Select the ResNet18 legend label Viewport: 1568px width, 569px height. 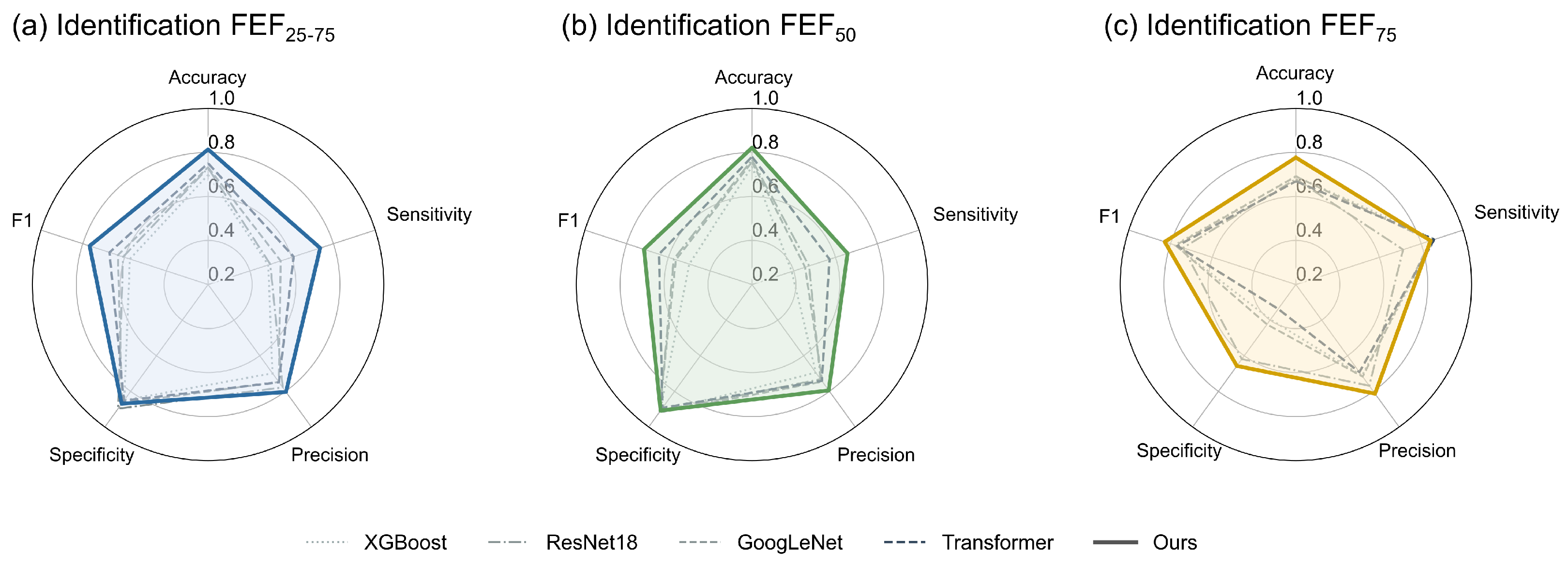tap(592, 542)
